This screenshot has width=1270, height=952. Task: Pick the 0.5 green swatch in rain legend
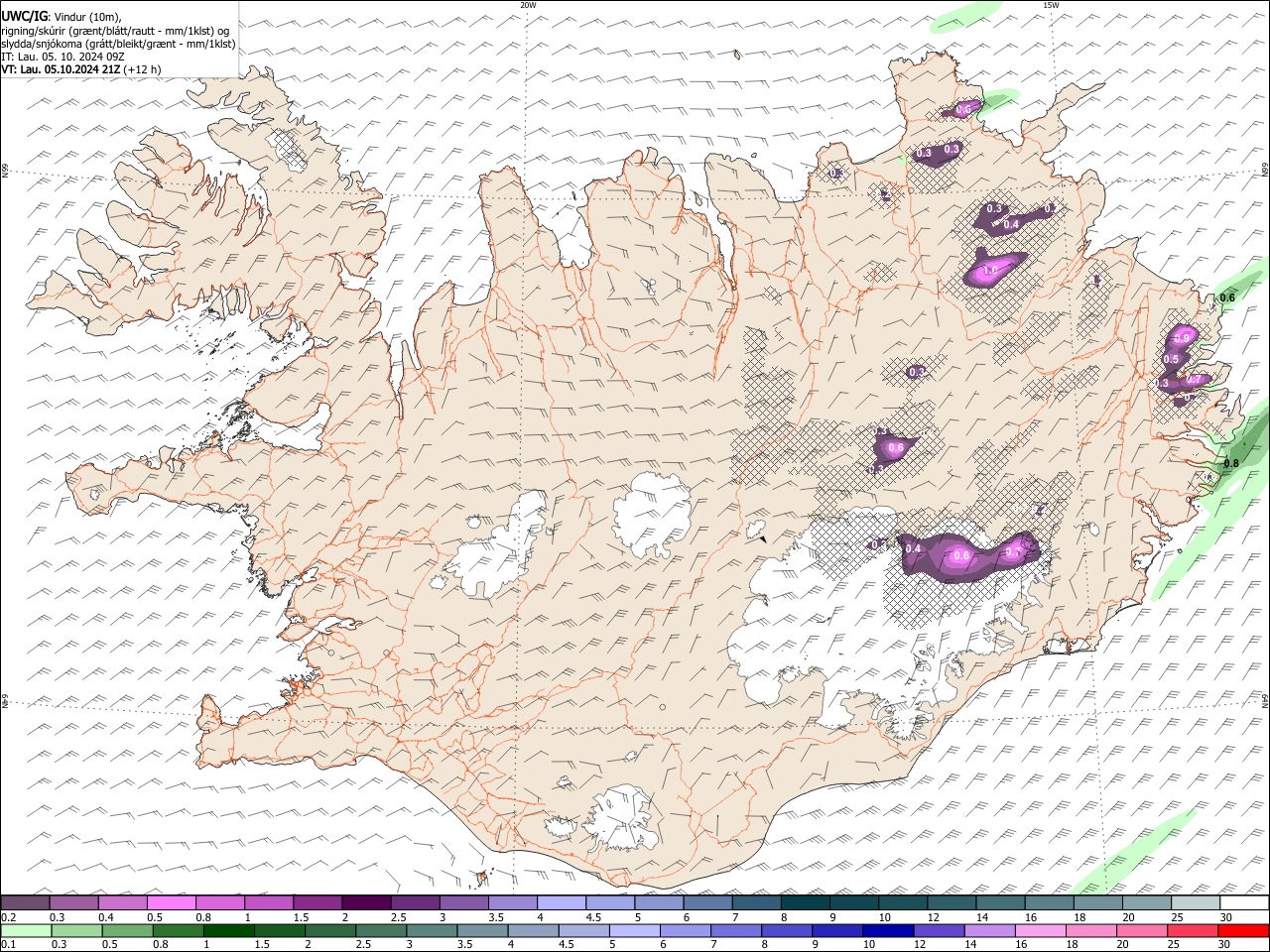(127, 930)
